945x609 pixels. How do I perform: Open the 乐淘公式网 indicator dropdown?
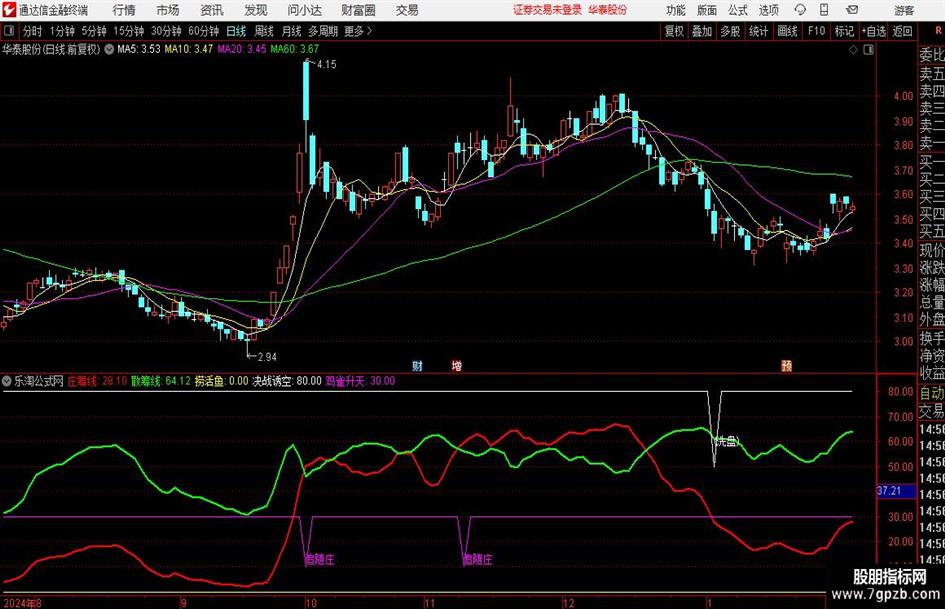(x=7, y=381)
